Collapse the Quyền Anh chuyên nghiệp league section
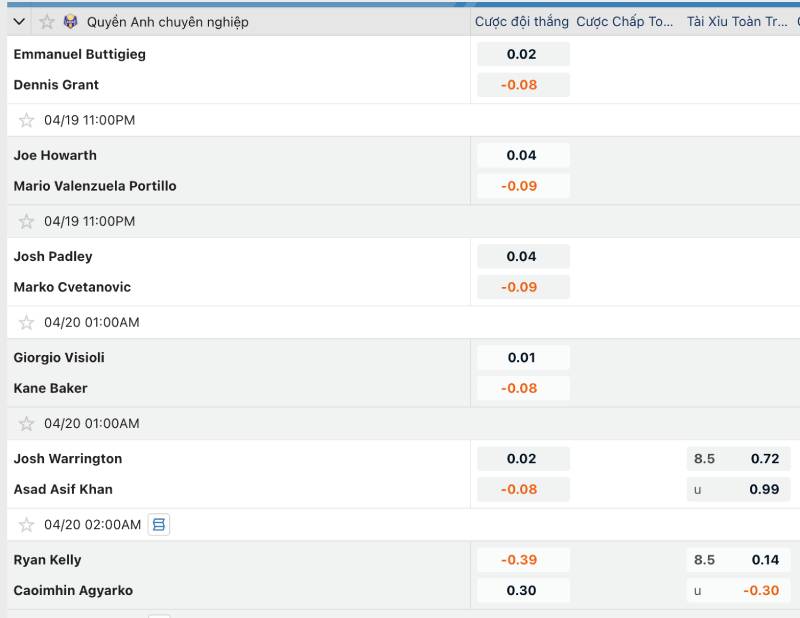This screenshot has width=800, height=618. tap(19, 22)
